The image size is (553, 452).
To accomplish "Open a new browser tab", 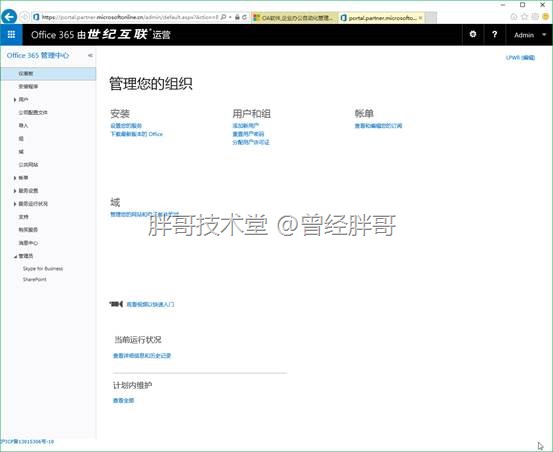I will tap(431, 17).
